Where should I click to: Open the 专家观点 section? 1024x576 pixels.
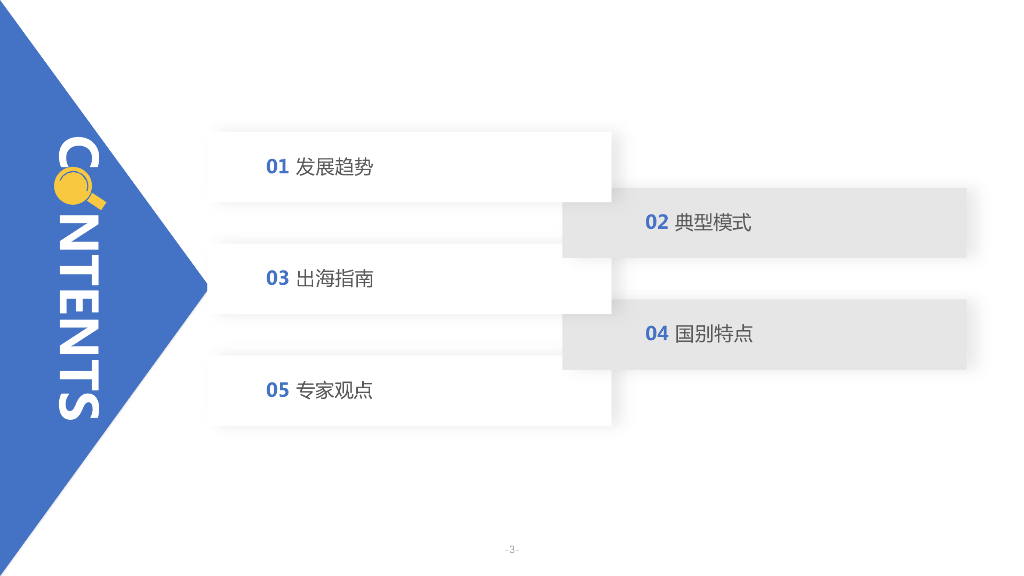point(334,390)
